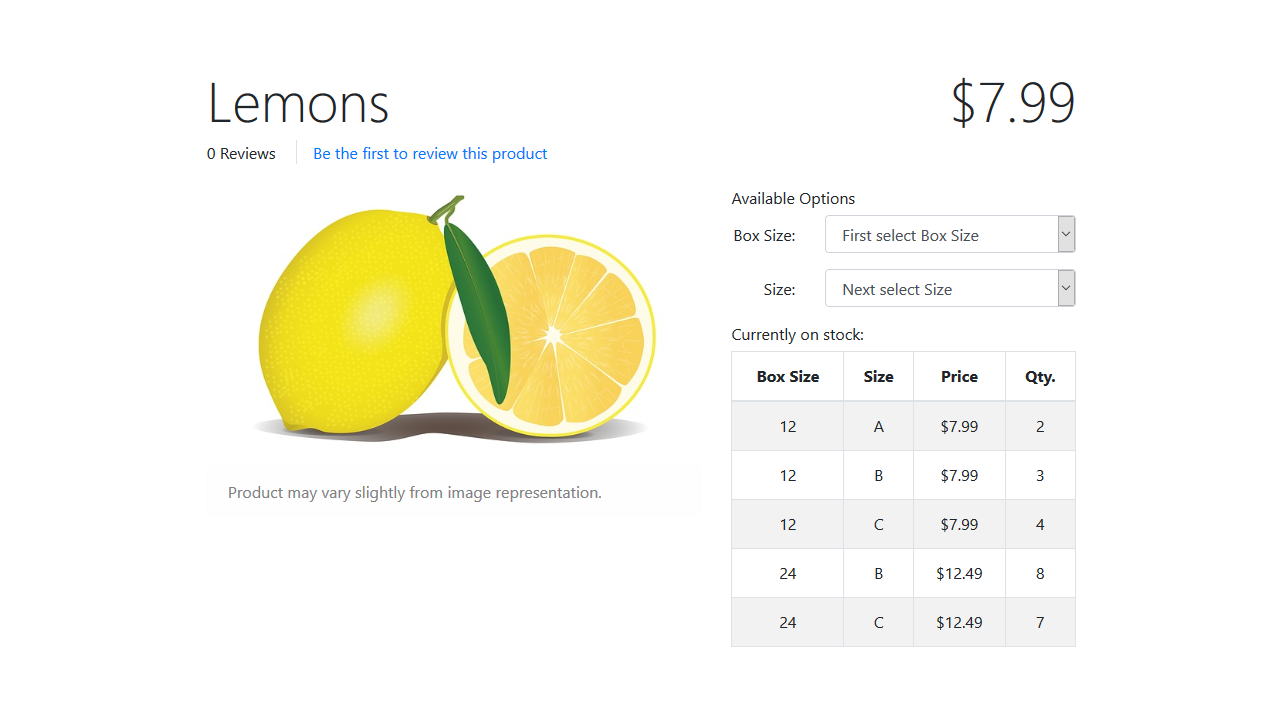Click the $12.49 price in quantity 8 row

959,574
